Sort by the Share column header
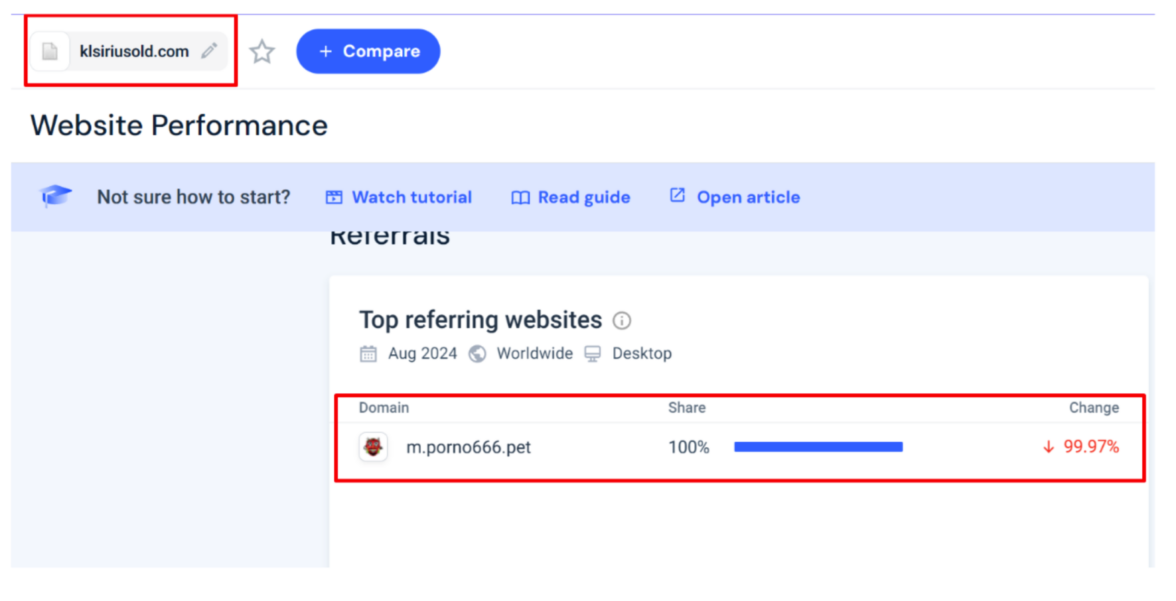1176x601 pixels. pyautogui.click(x=687, y=408)
